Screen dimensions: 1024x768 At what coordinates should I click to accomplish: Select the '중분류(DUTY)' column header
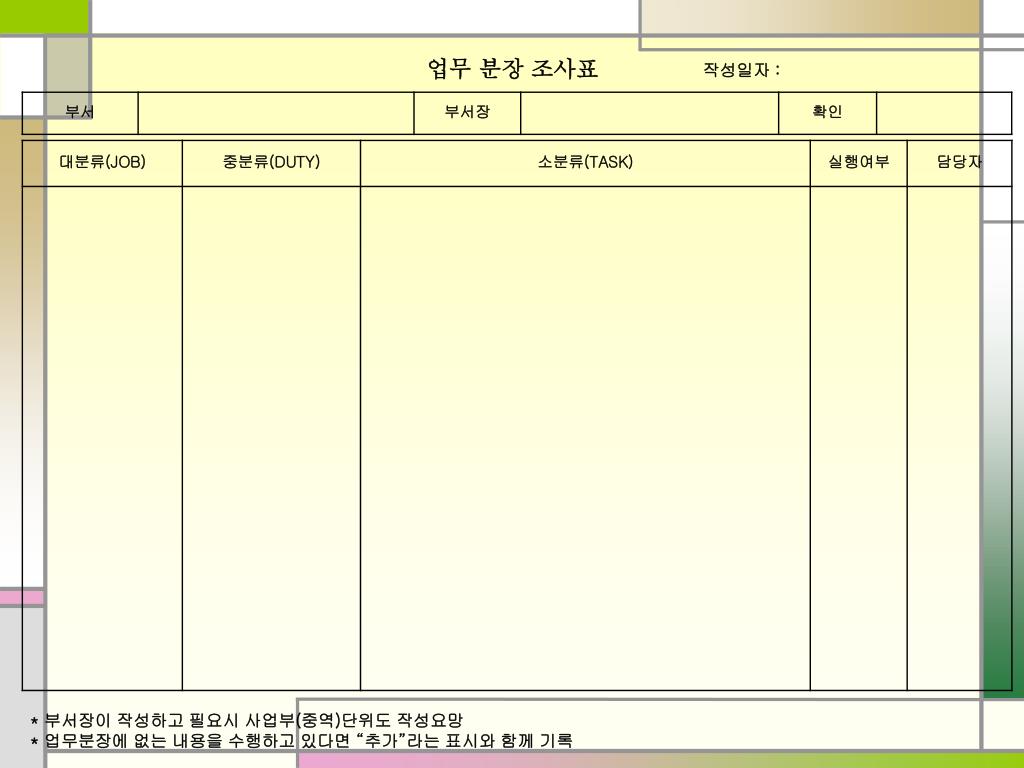click(x=271, y=163)
